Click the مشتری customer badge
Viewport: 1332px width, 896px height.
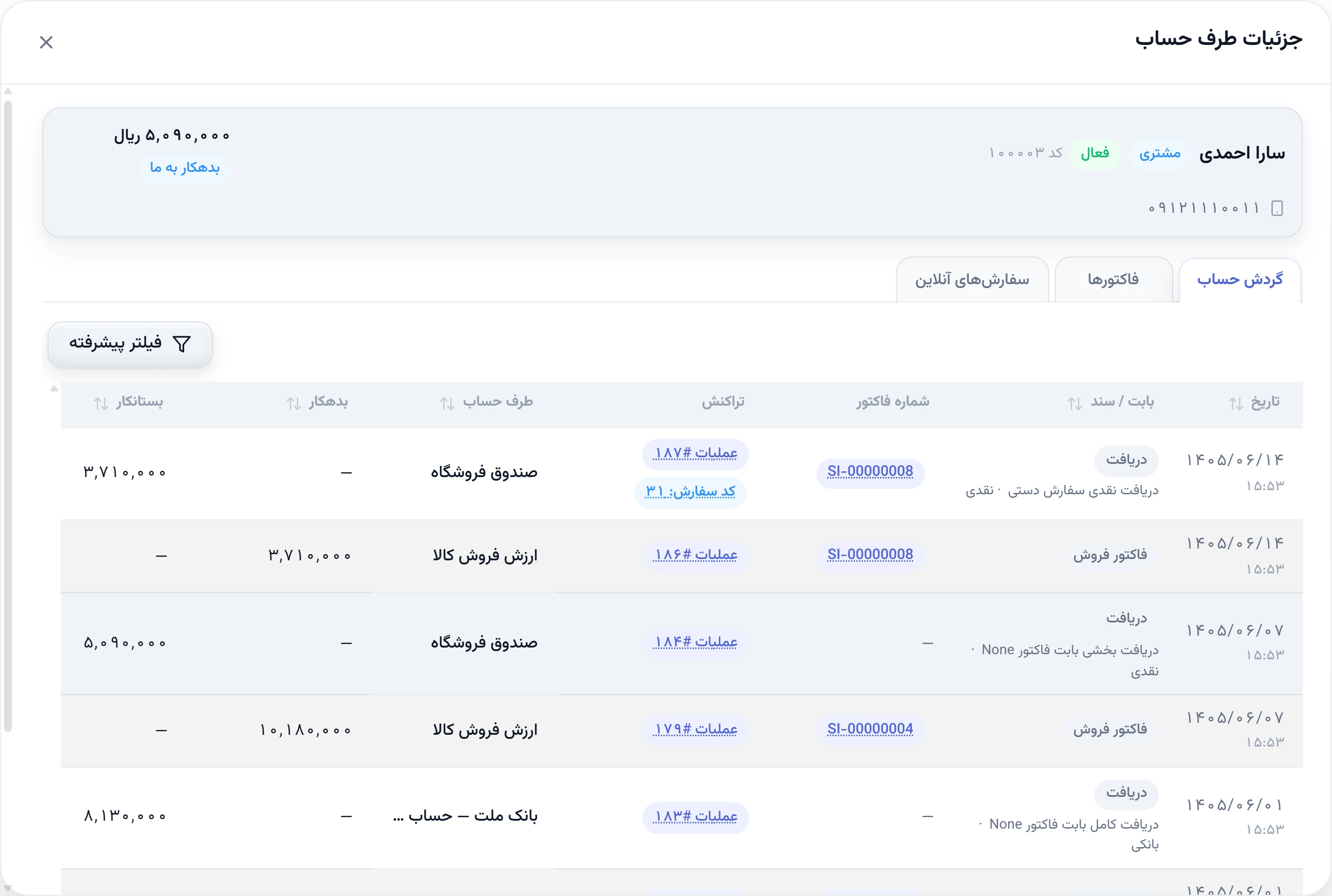[1159, 154]
